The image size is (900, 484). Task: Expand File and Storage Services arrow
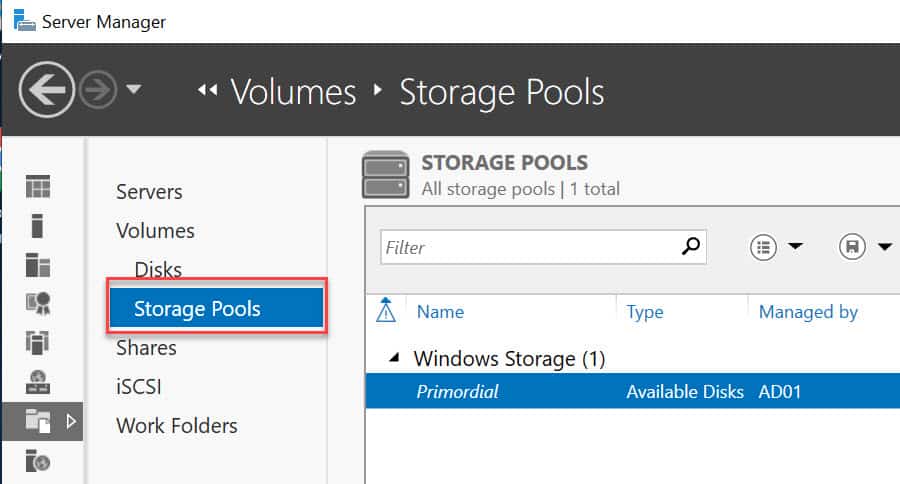tap(71, 421)
